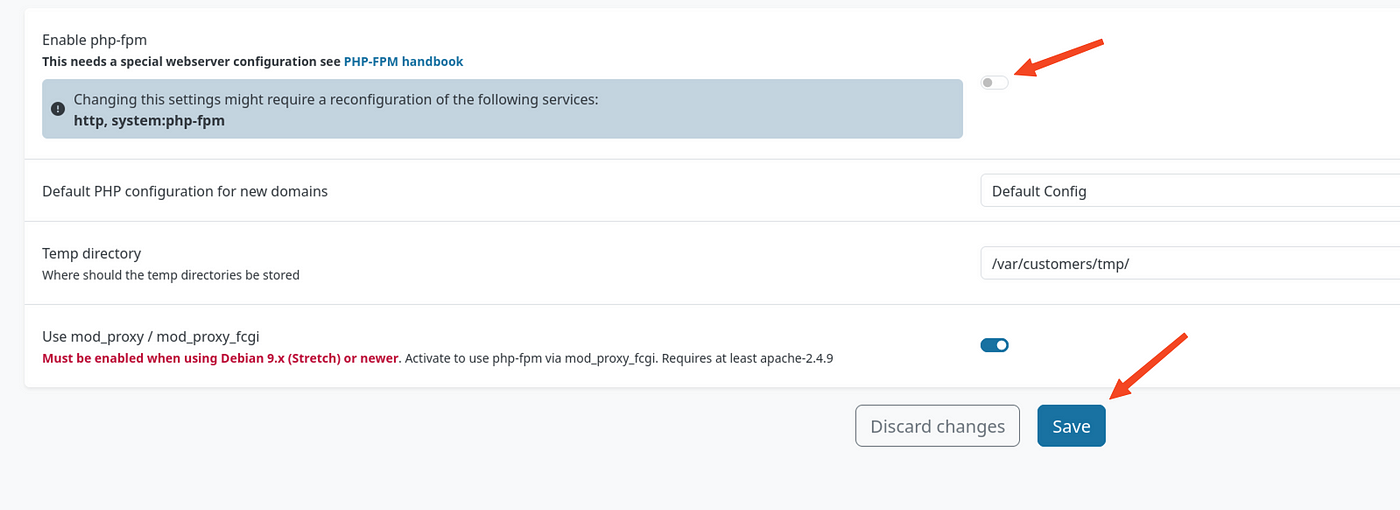
Task: Click the red arrow pointing at Save
Action: 1148,366
